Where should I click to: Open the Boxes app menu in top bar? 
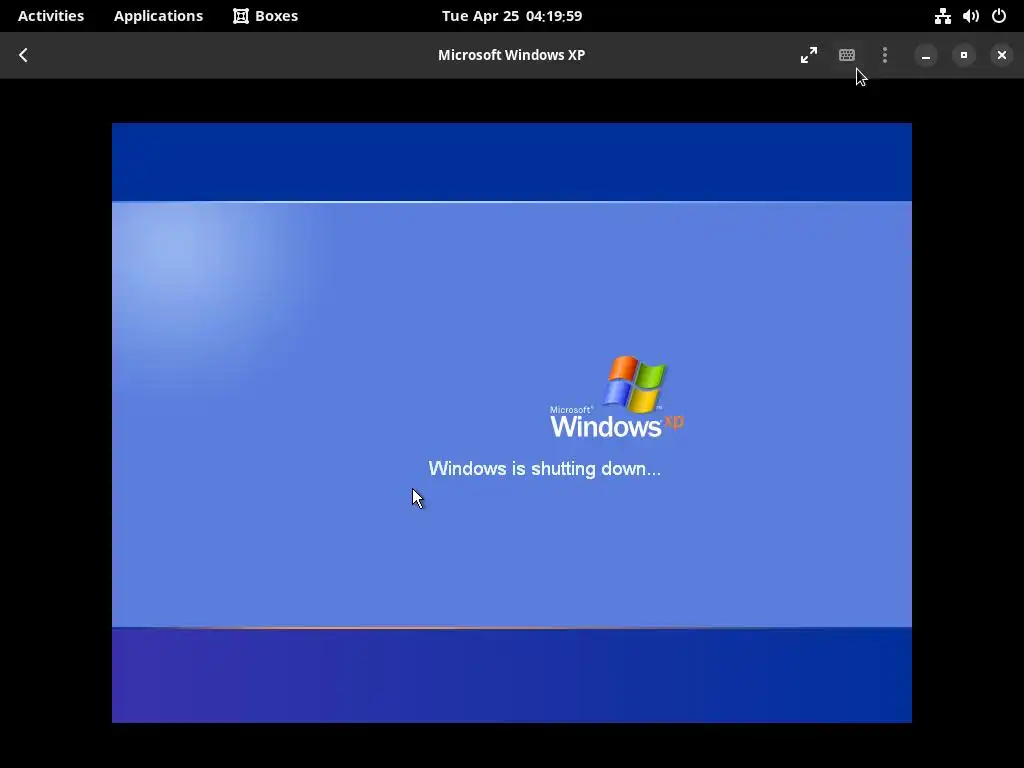pos(266,16)
